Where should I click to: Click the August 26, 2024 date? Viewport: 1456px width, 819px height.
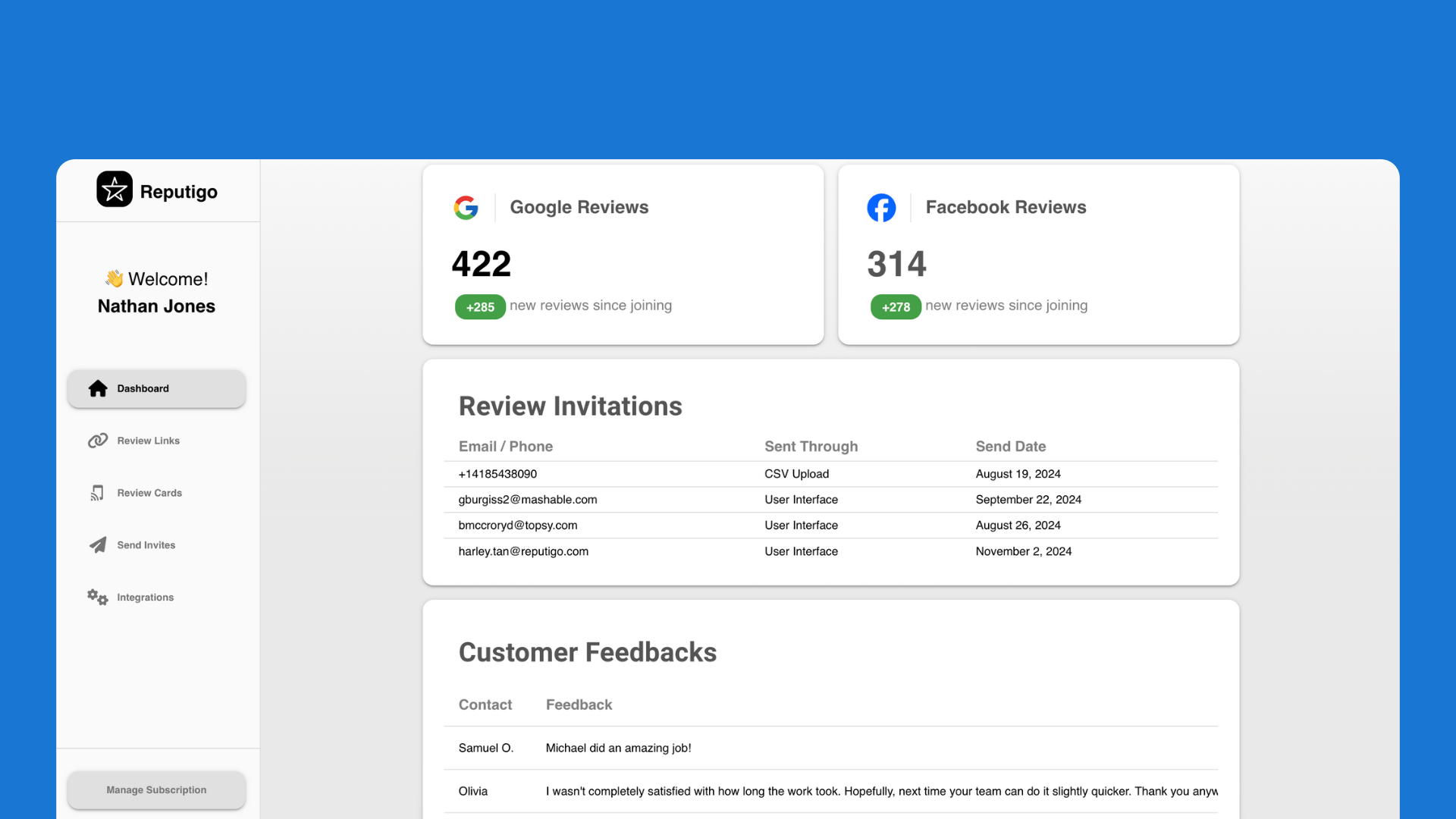click(x=1018, y=526)
